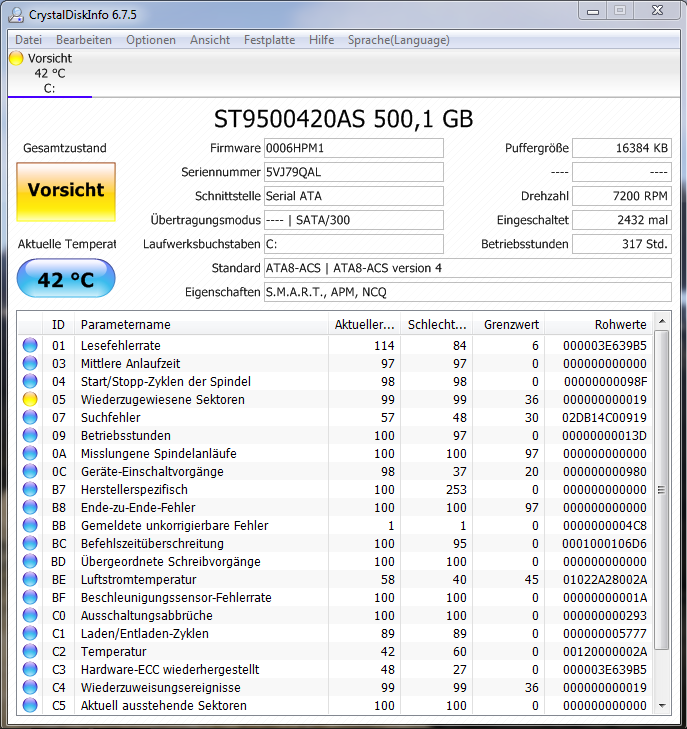Click the Gesamtzustand label
Screen dimensions: 687x729
[65, 148]
